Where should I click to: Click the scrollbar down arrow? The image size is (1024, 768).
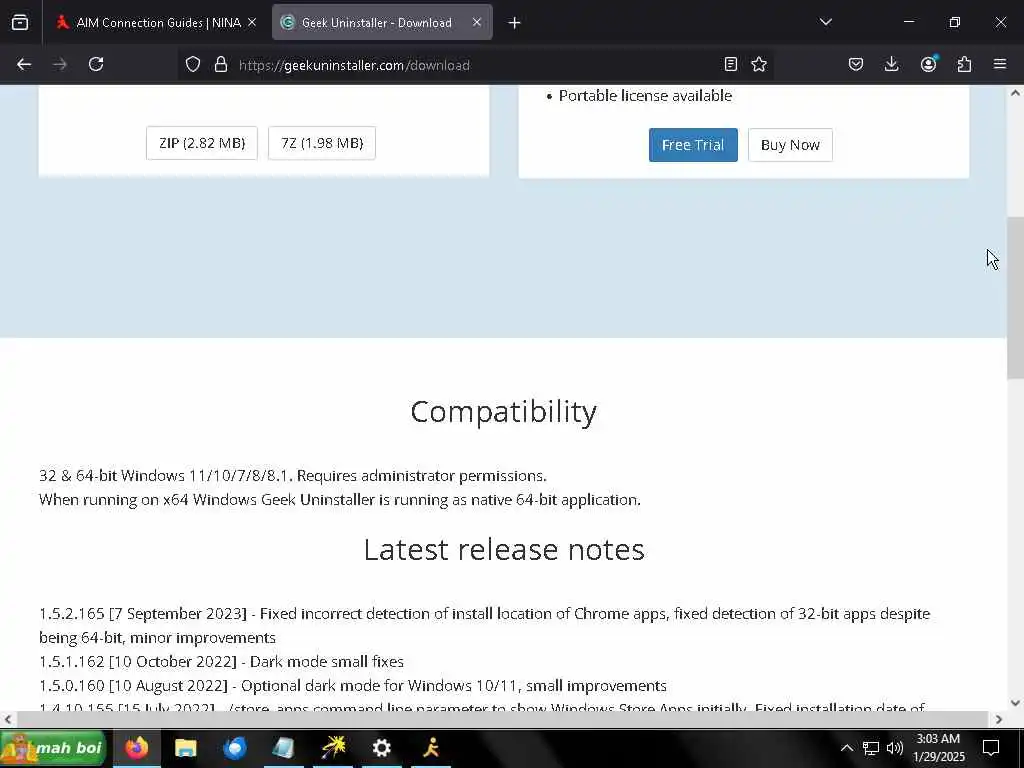click(x=1015, y=703)
